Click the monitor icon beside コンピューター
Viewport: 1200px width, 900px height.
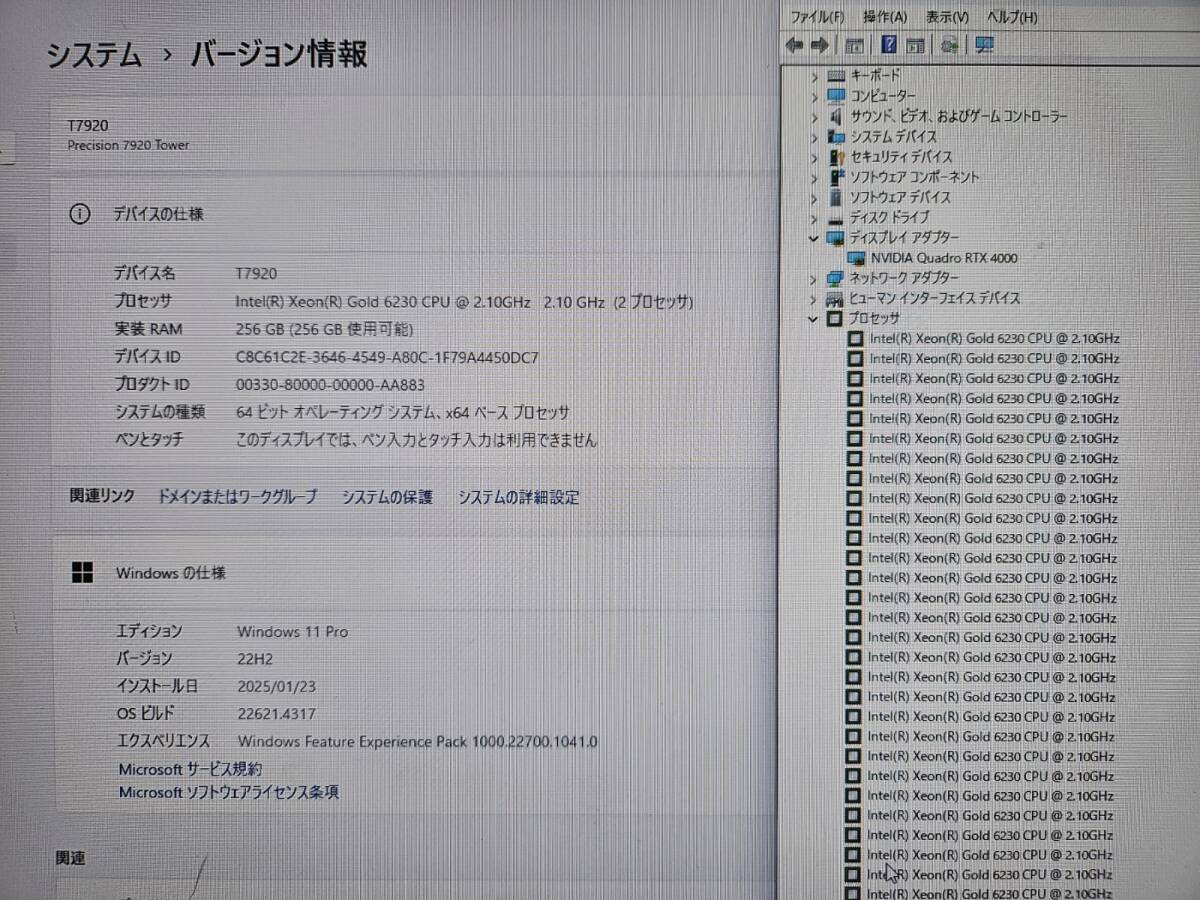837,96
